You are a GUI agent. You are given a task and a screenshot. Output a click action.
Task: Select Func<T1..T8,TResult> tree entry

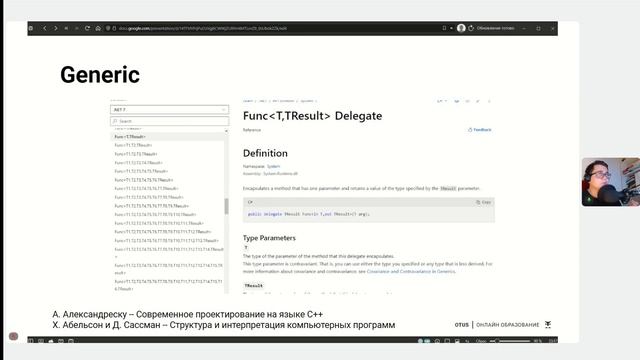(x=149, y=197)
